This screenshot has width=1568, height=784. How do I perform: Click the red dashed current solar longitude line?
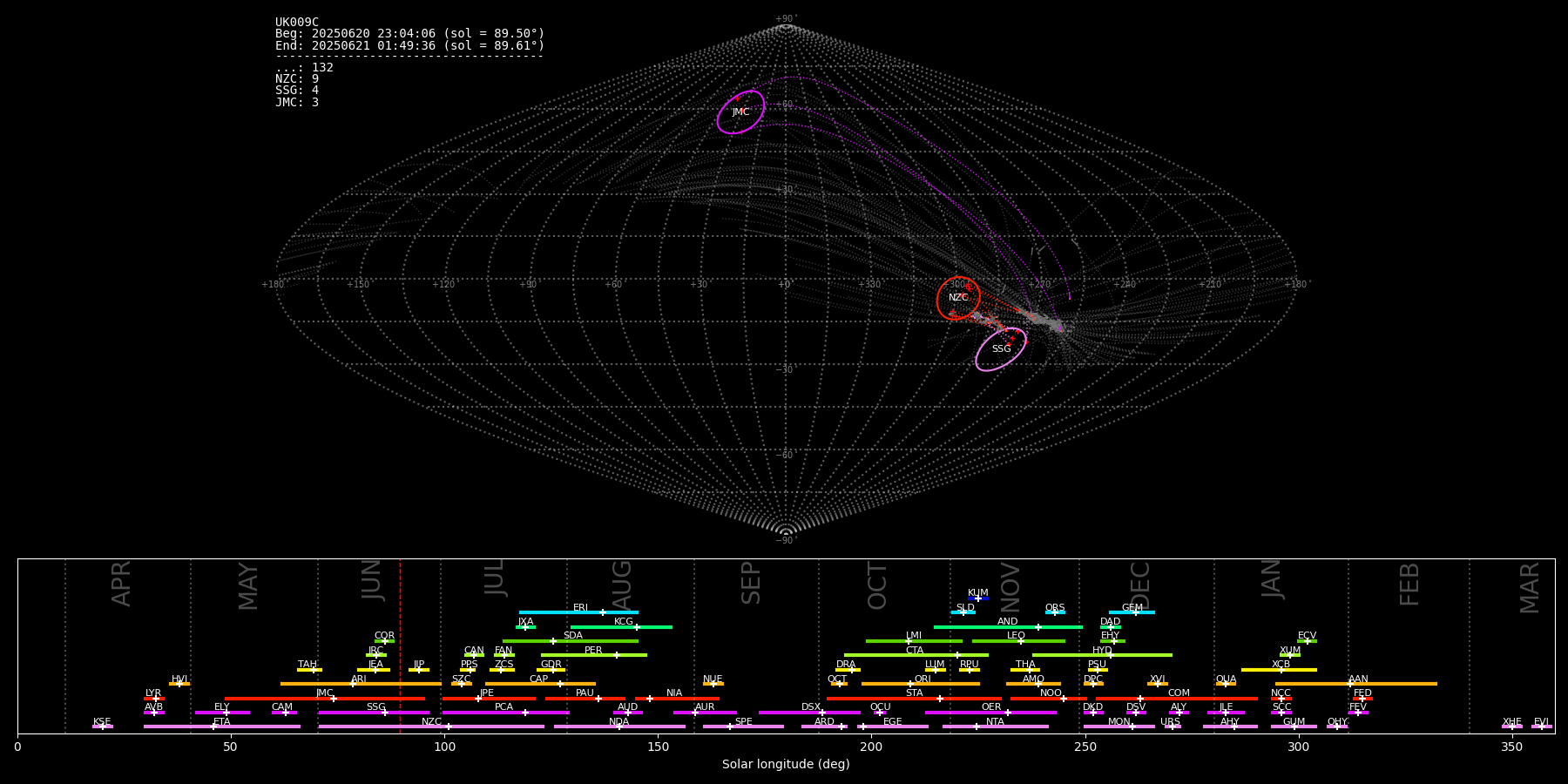(400, 645)
